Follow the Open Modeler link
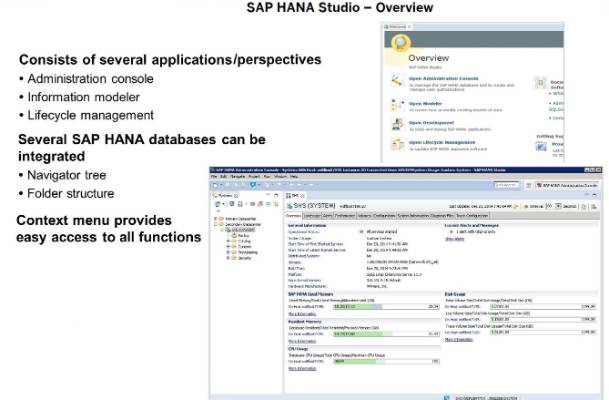 tap(425, 104)
